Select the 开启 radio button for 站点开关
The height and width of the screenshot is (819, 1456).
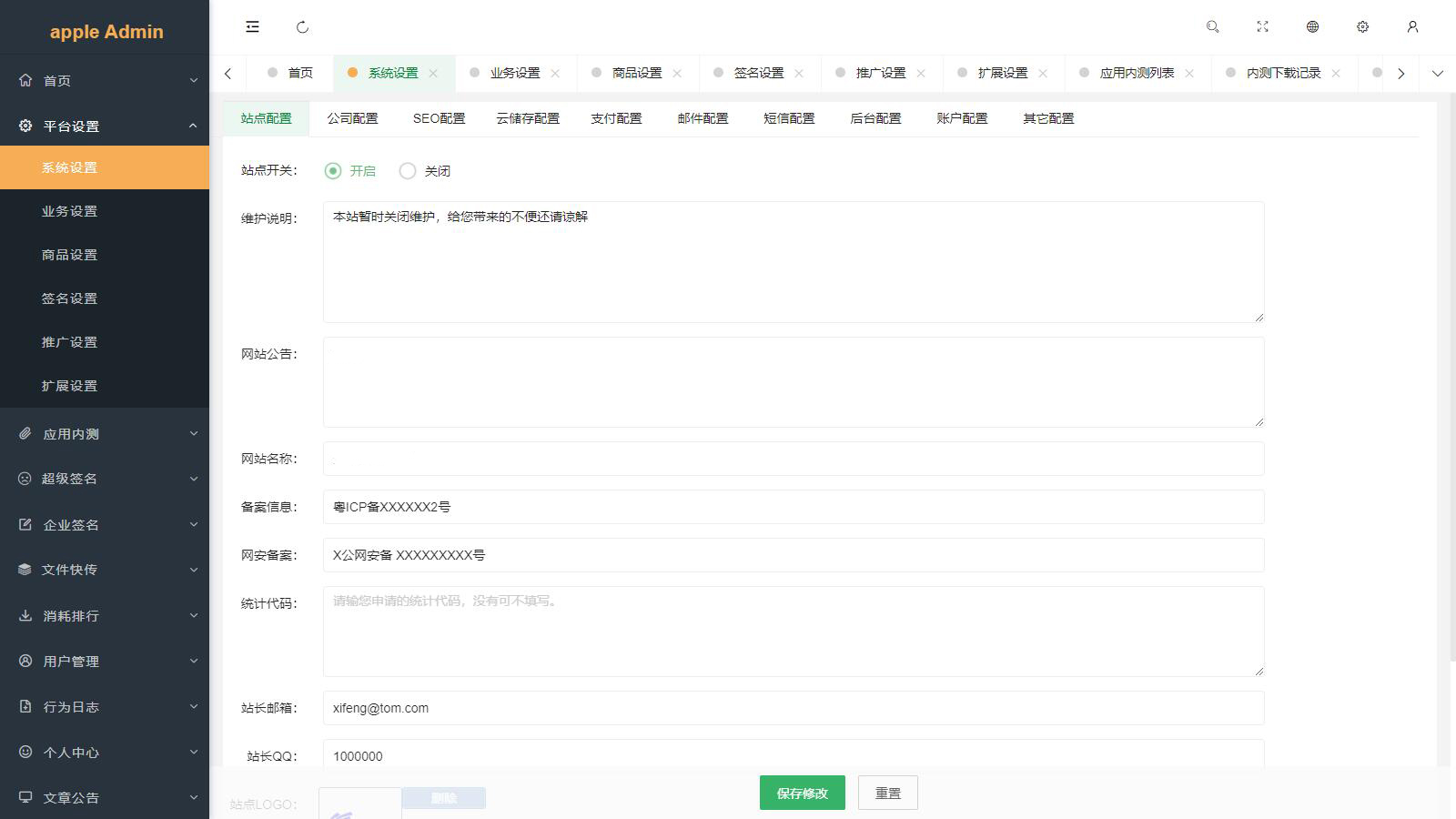(x=333, y=170)
